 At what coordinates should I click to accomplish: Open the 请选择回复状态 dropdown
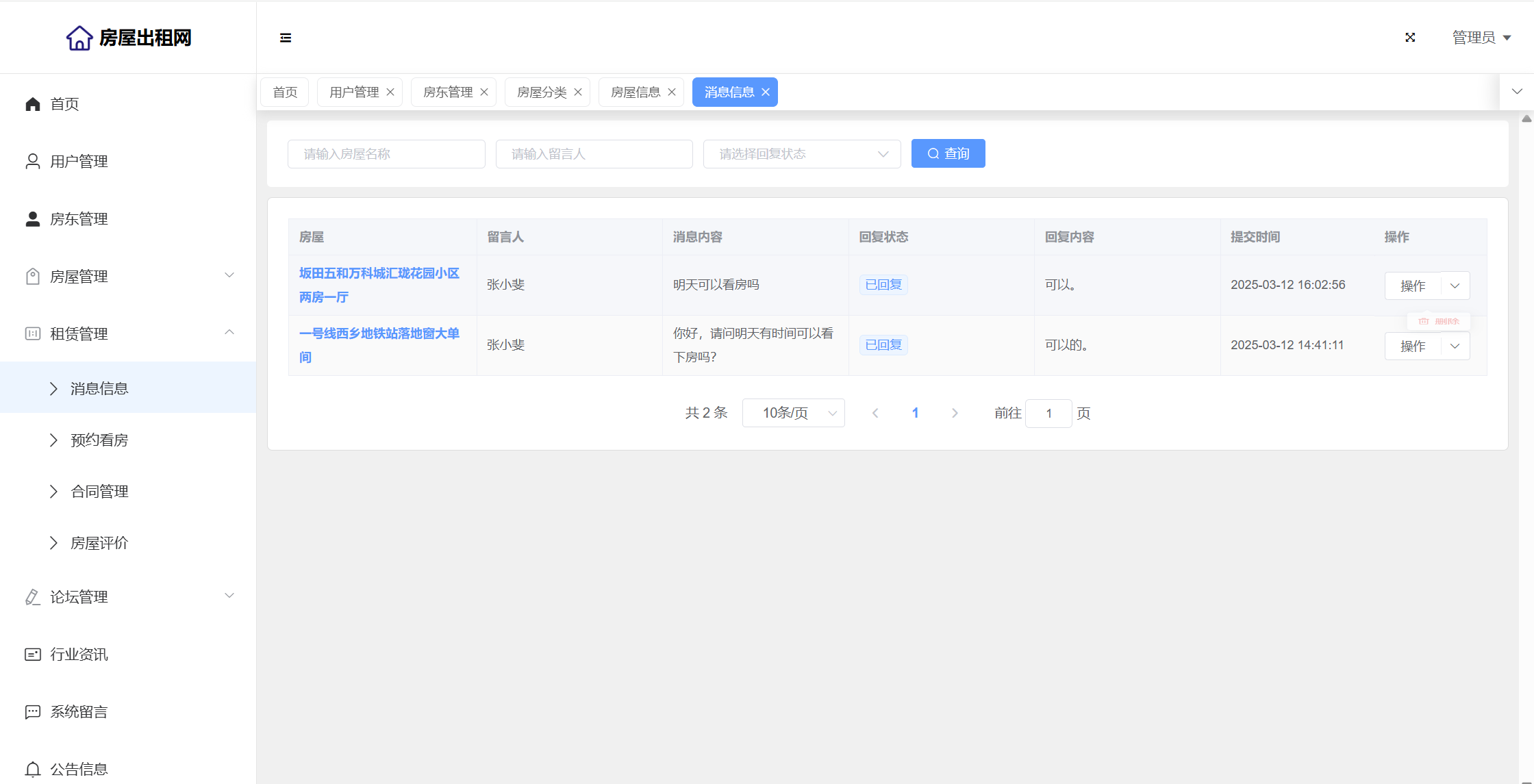801,154
